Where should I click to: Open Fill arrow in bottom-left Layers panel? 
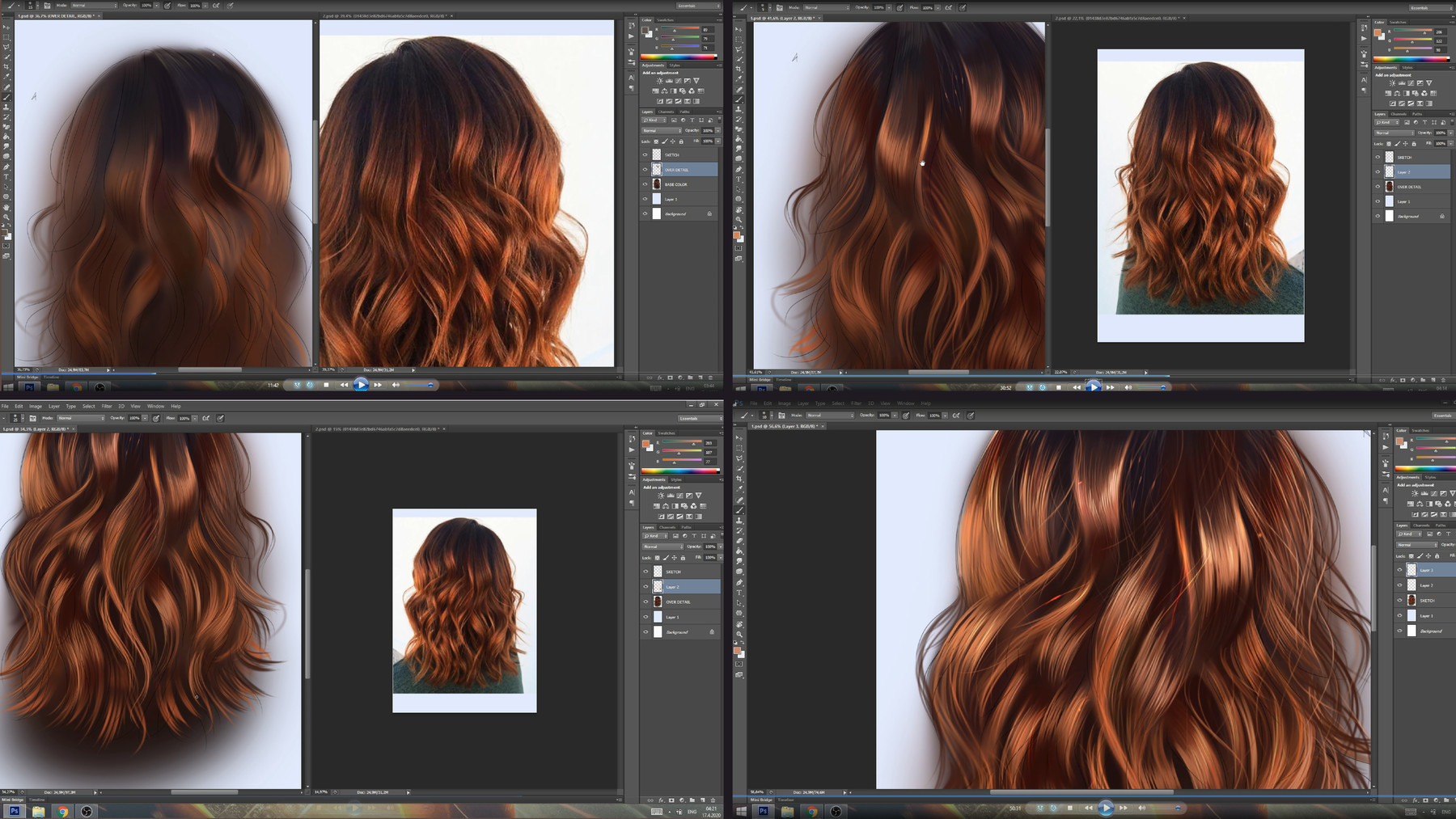click(721, 558)
